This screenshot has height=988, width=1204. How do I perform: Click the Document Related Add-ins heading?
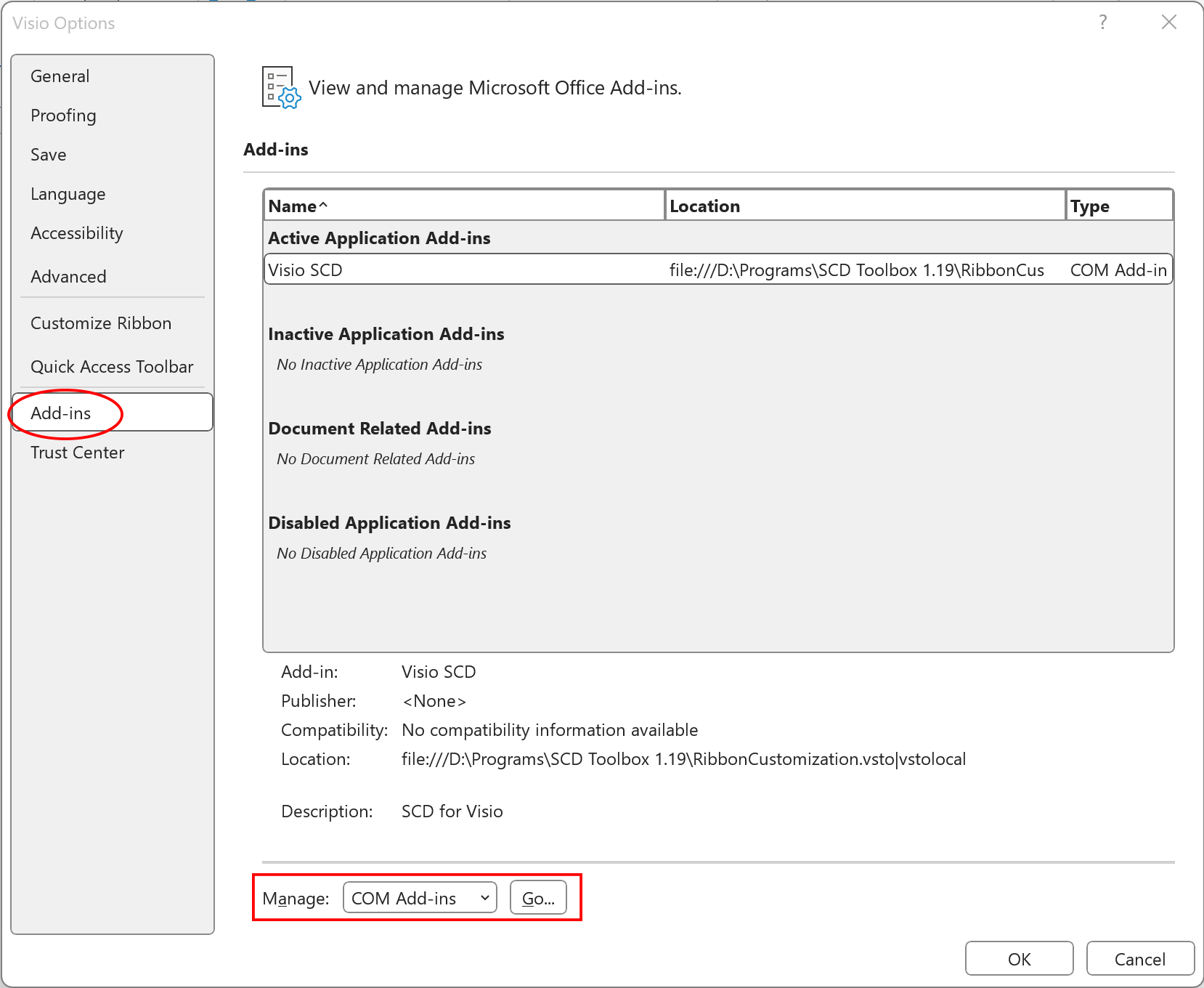point(380,429)
